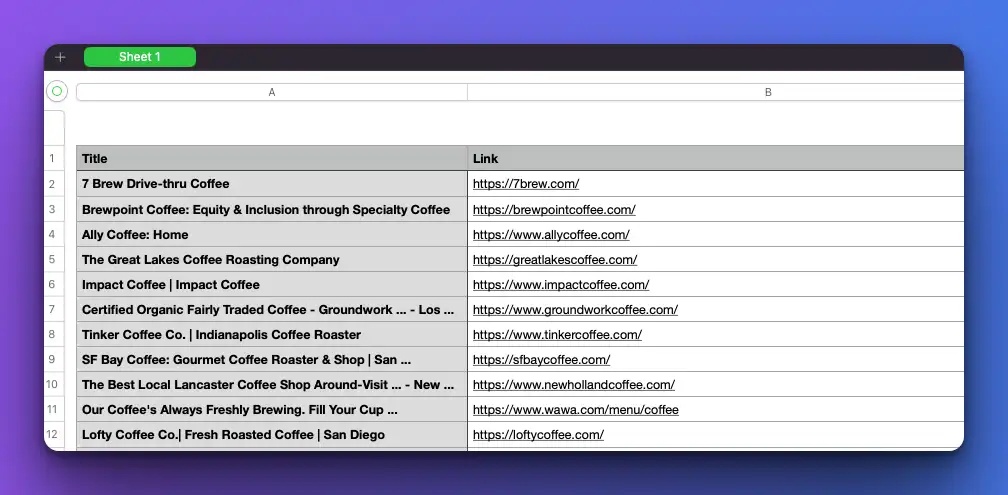Screen dimensions: 1008x495
Task: Click the table handle circle icon
Action: tap(57, 91)
